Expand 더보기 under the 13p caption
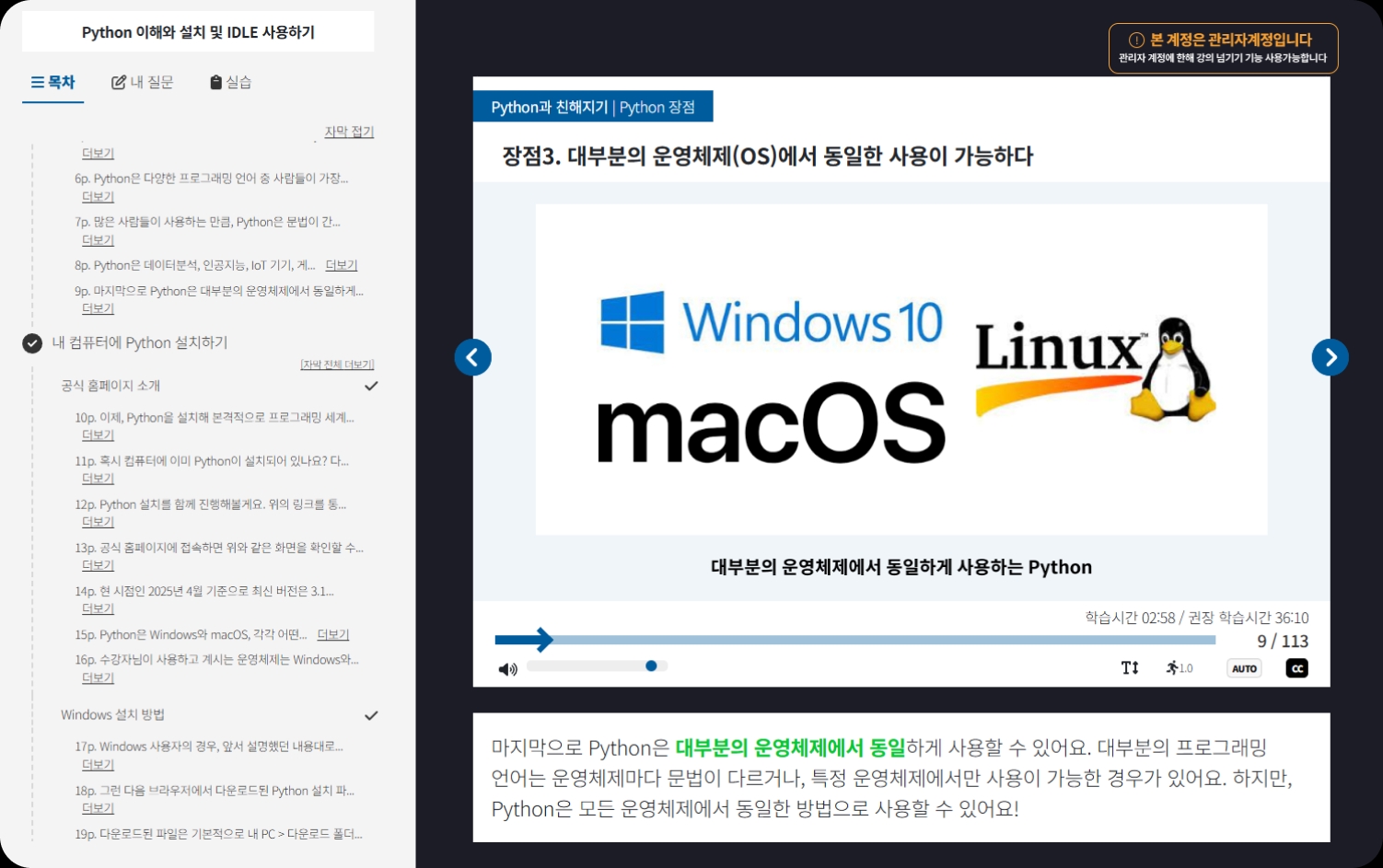This screenshot has width=1383, height=868. click(98, 565)
